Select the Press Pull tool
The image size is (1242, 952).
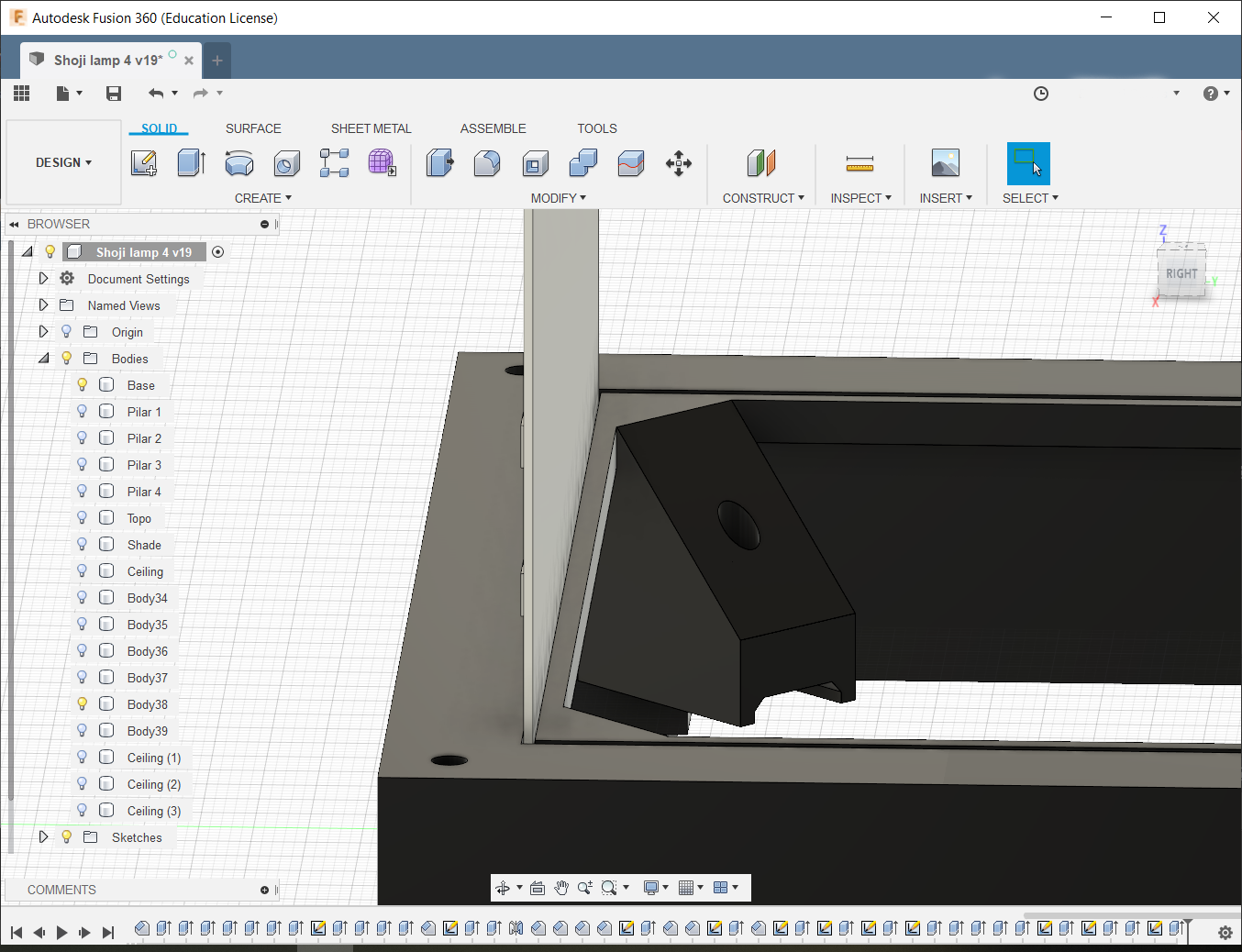coord(440,163)
